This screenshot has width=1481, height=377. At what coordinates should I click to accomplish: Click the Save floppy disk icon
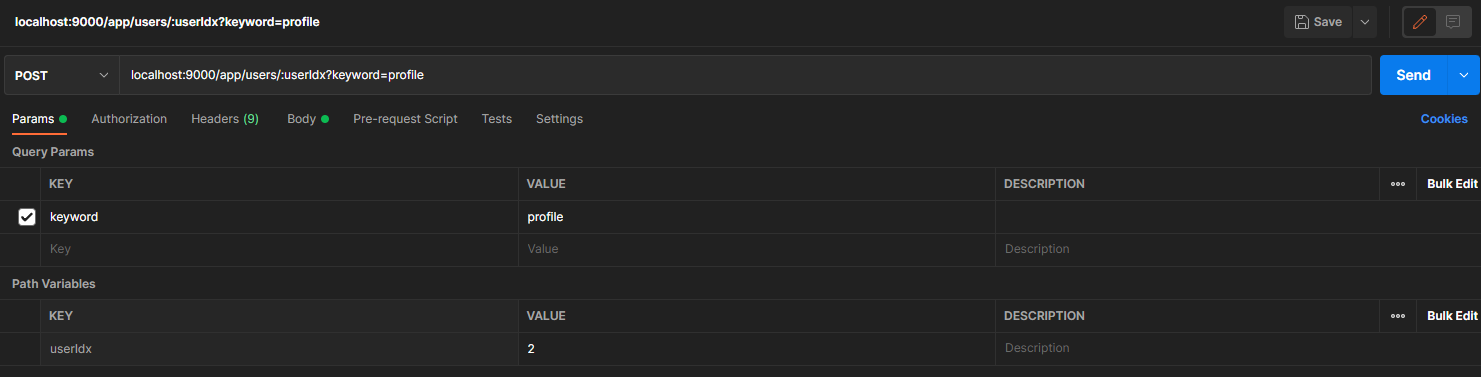click(x=1301, y=22)
